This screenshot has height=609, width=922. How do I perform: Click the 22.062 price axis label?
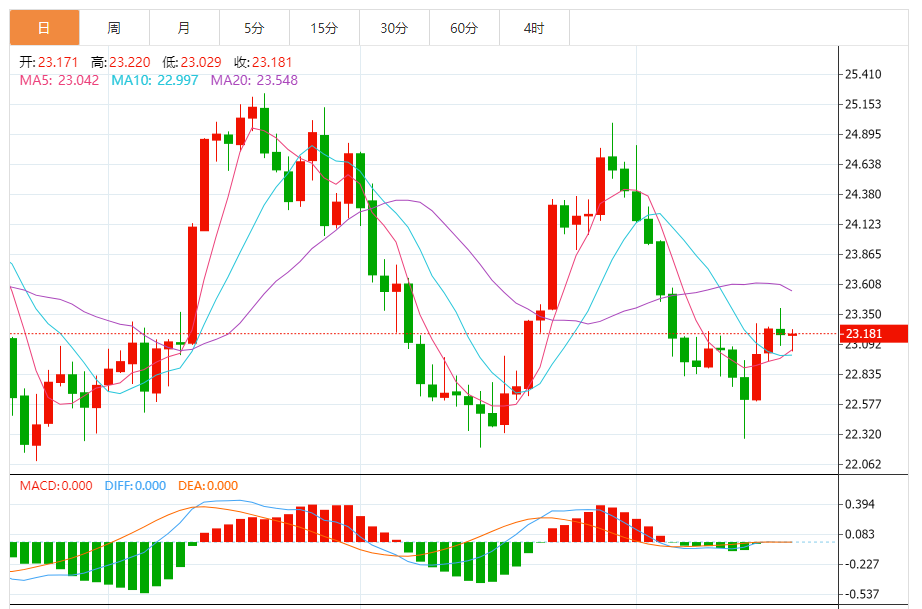tap(863, 464)
